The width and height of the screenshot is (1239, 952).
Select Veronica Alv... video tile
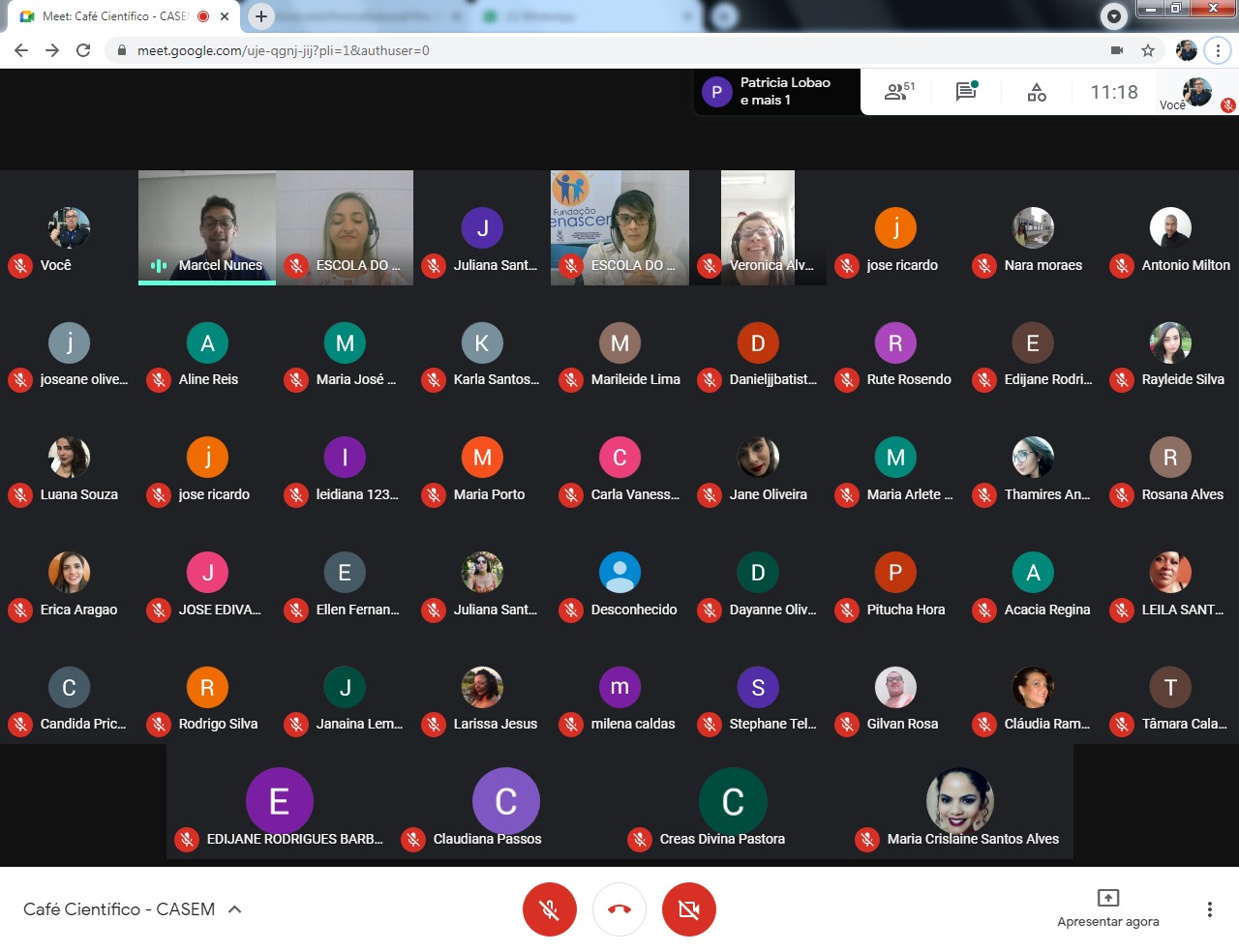coord(758,227)
